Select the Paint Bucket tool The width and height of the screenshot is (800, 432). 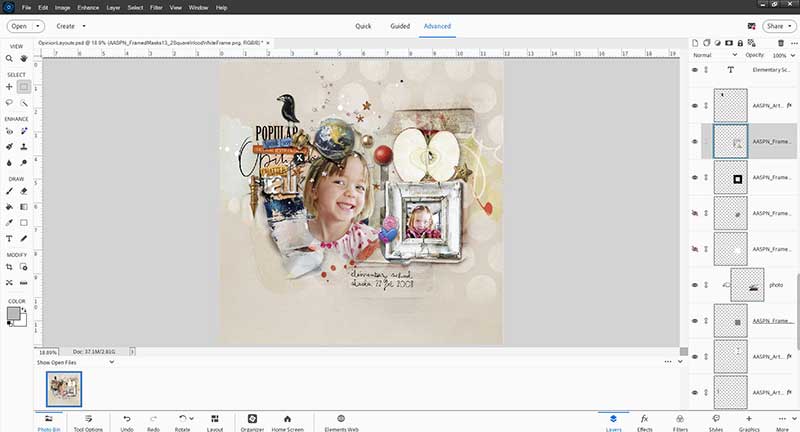[x=9, y=207]
